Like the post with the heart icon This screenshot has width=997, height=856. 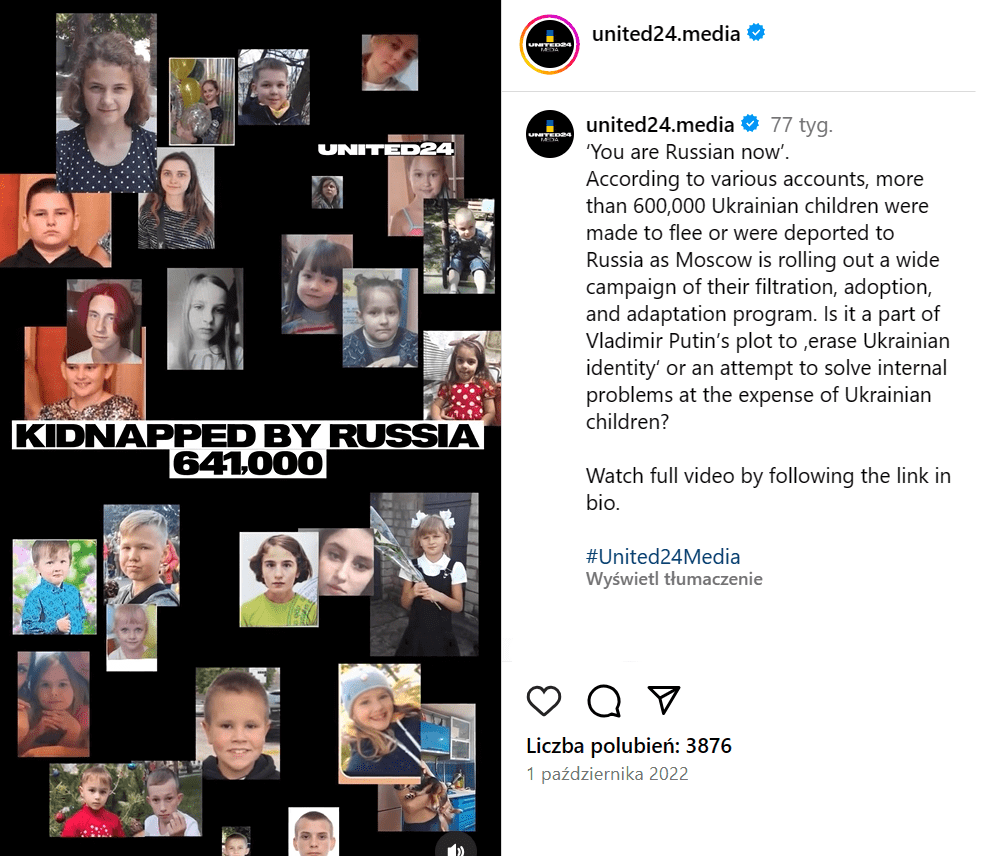(544, 701)
